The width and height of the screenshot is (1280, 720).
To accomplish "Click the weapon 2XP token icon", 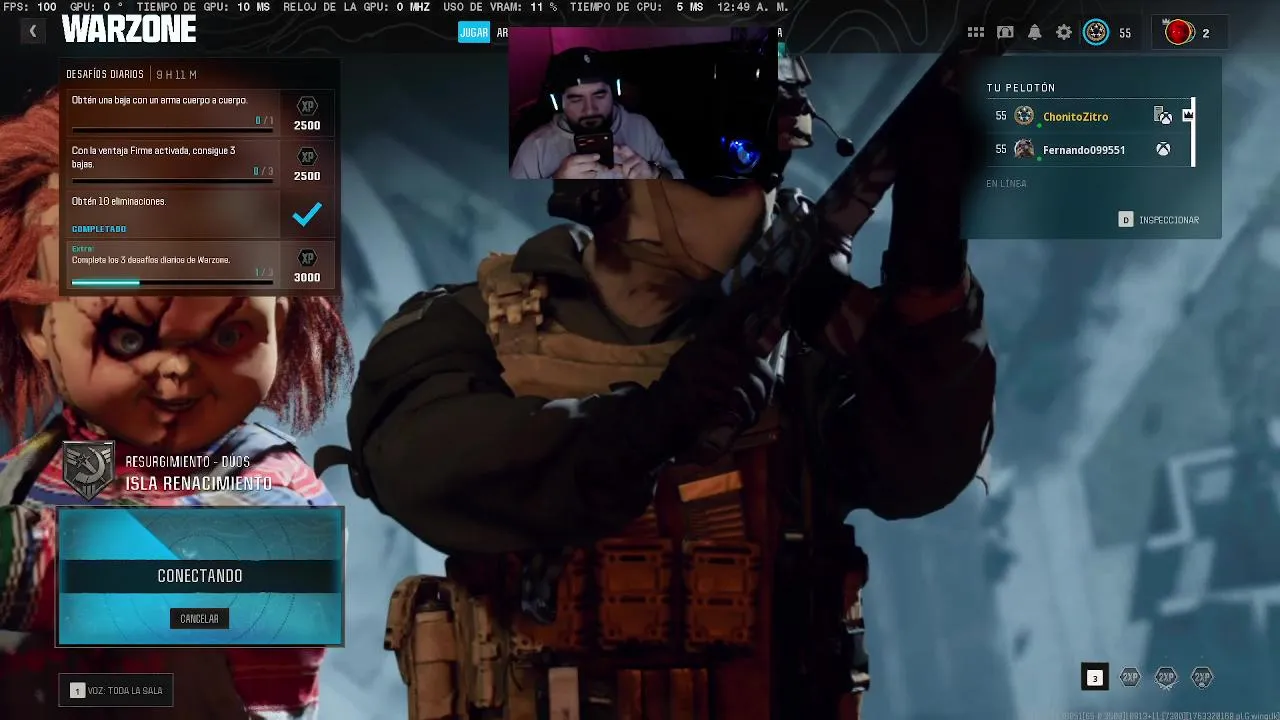I will pyautogui.click(x=1166, y=677).
